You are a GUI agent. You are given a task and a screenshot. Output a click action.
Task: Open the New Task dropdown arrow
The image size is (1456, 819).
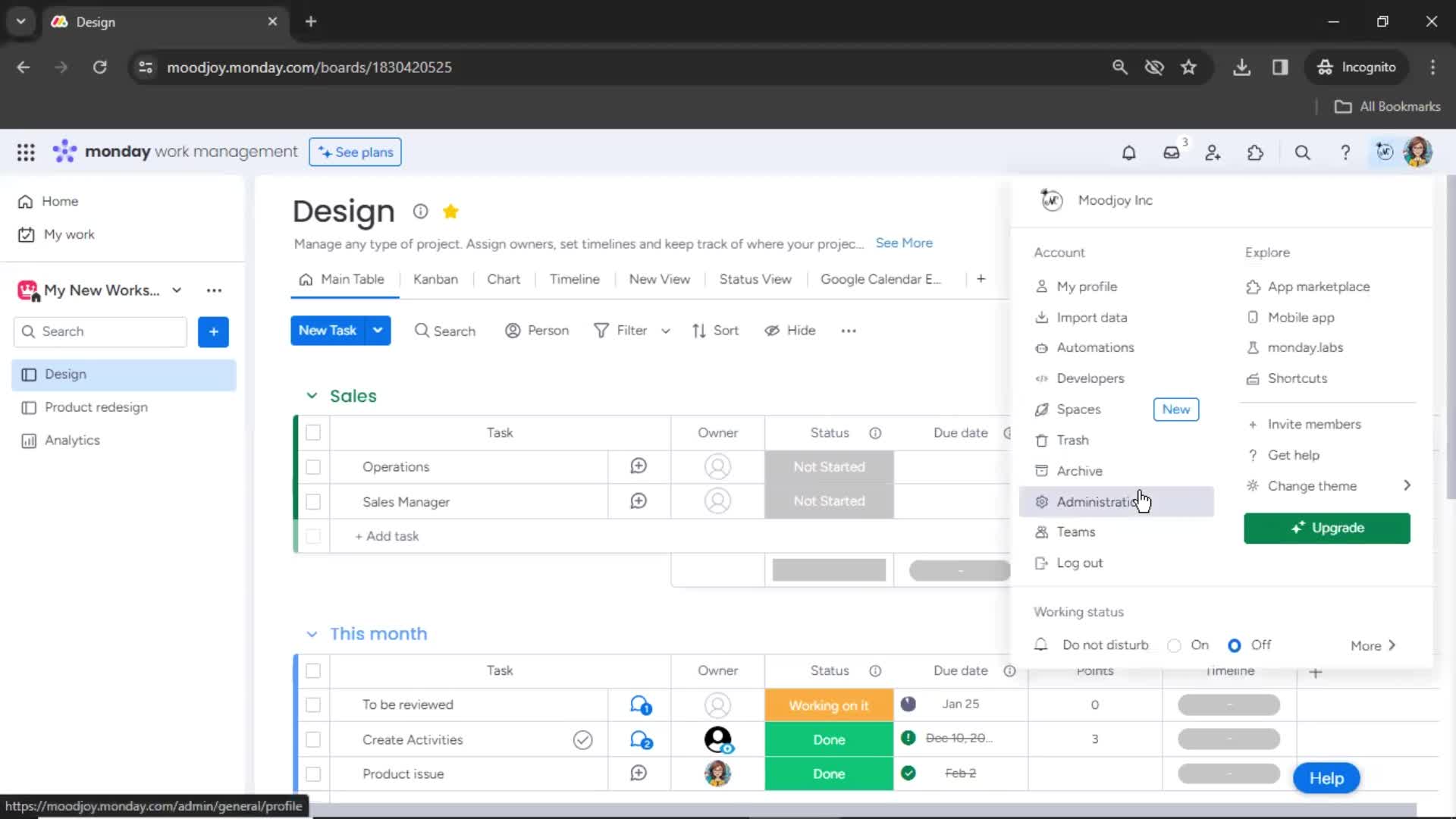[378, 331]
